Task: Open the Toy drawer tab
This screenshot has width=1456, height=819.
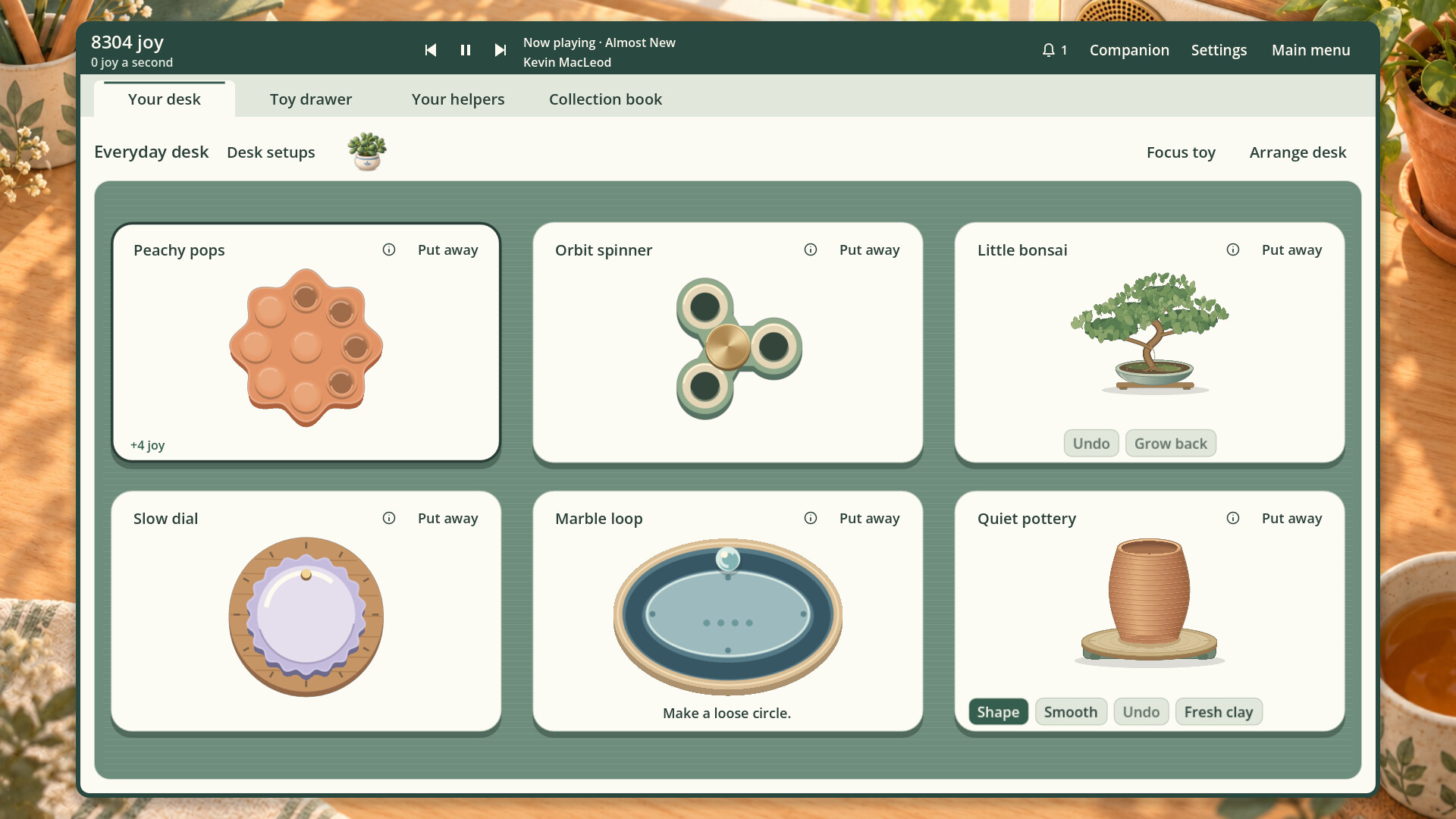Action: pos(311,99)
